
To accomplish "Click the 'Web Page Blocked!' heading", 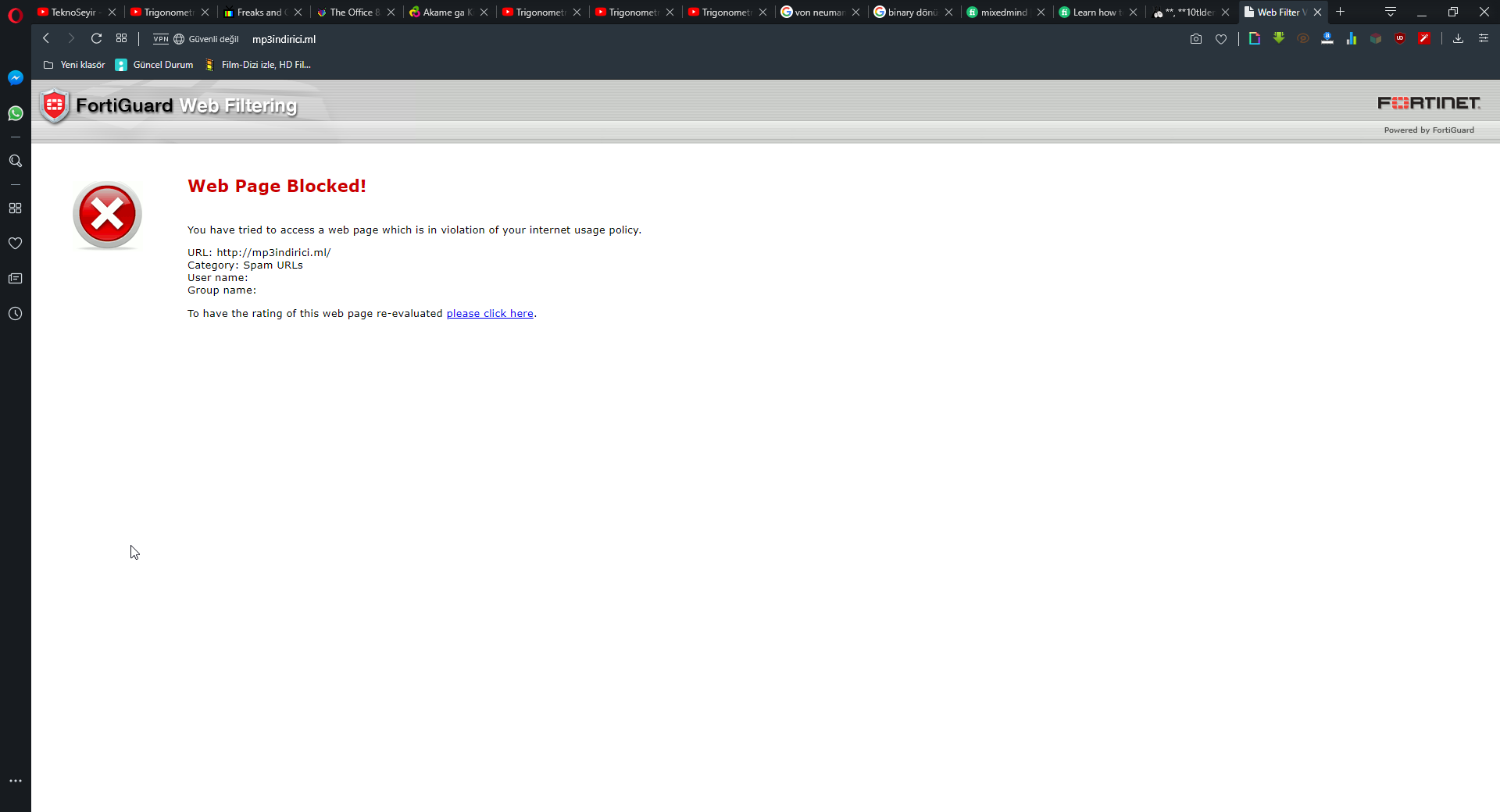I will (277, 187).
